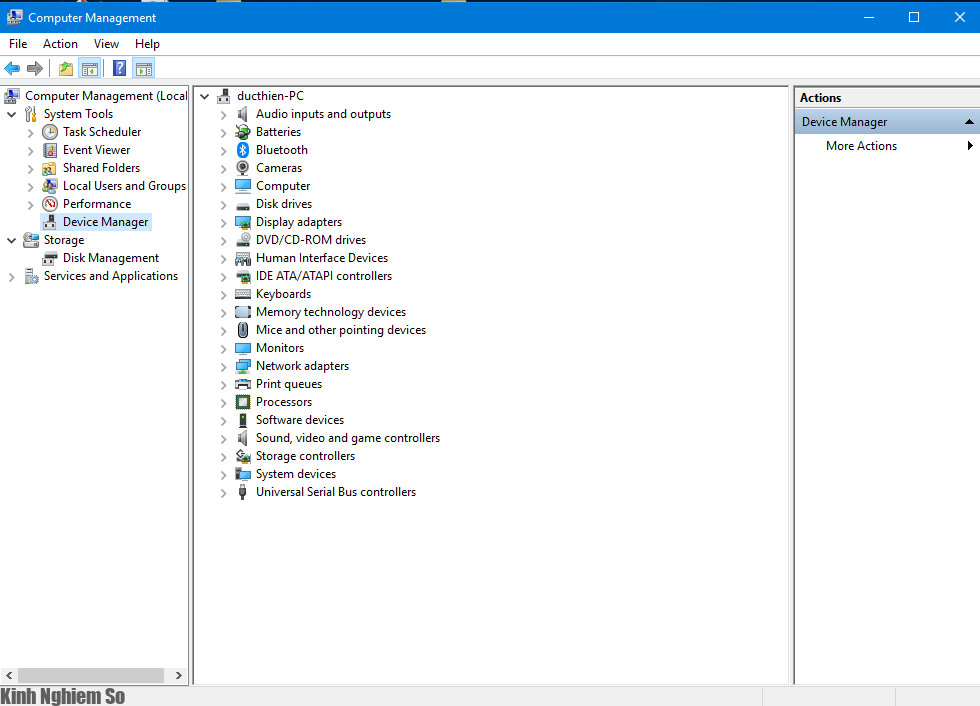This screenshot has height=706, width=980.
Task: Click the Storage controllers icon
Action: point(243,456)
